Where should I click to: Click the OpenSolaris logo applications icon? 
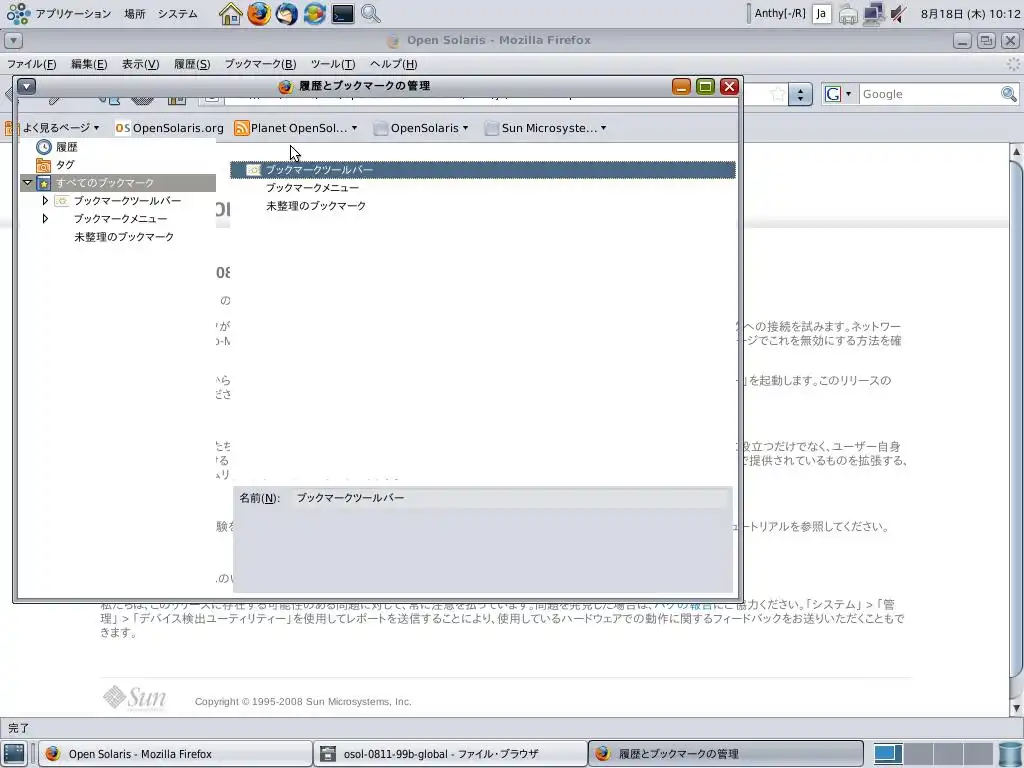[18, 14]
